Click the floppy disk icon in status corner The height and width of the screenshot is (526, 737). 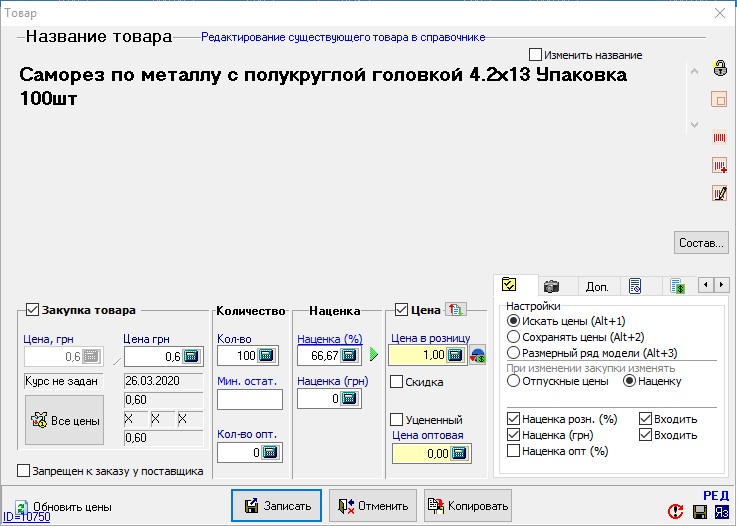pos(700,511)
